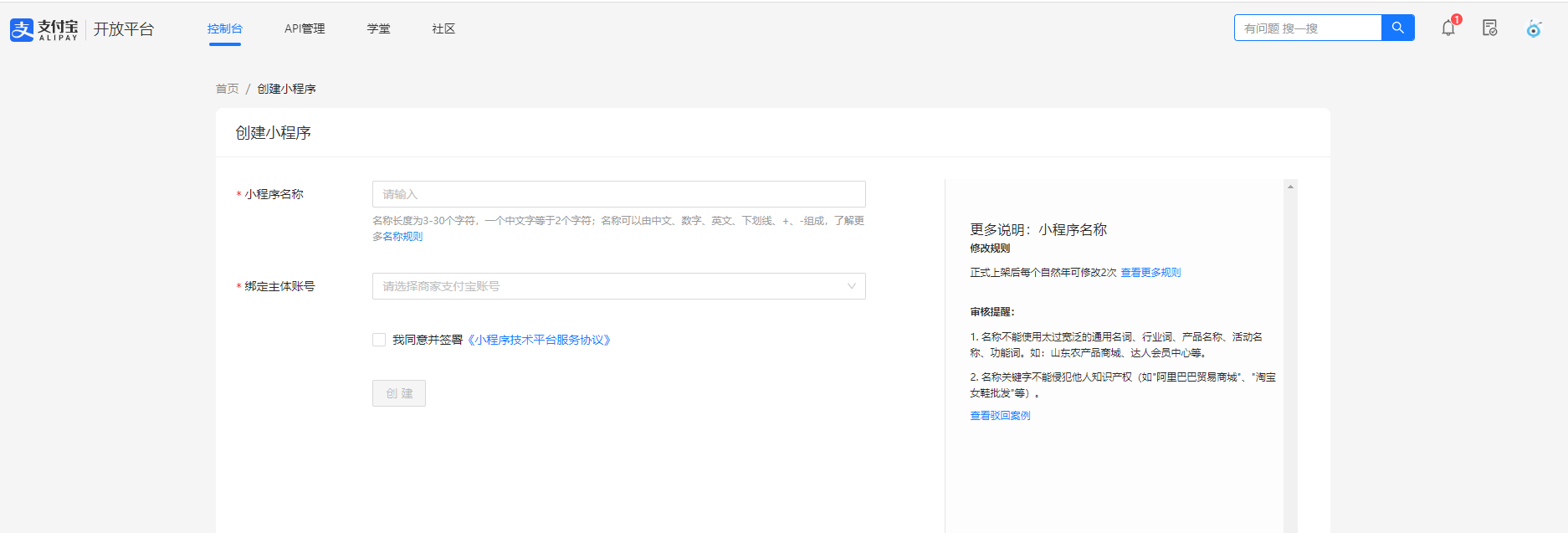
Task: Open the 社区 tab
Action: click(443, 28)
